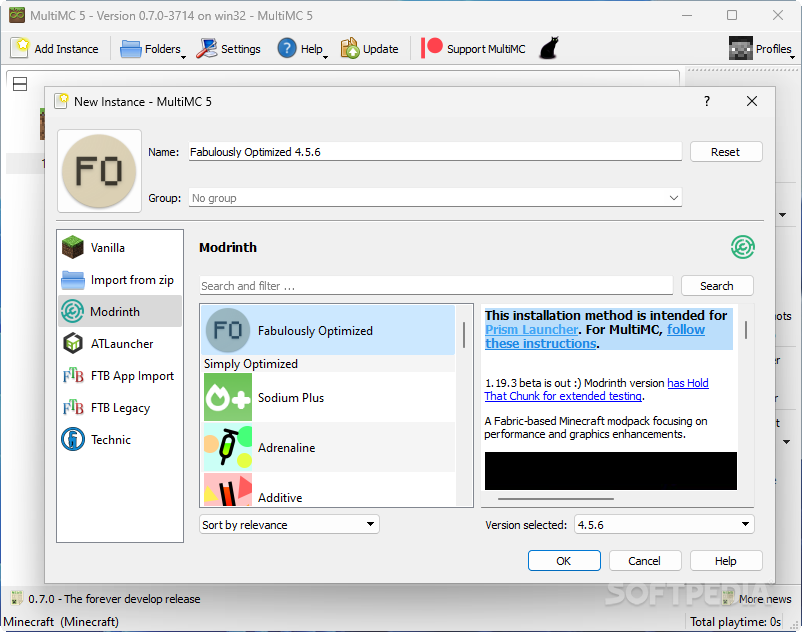Click the Minecraft (Minecraft) status bar text
Screen dimensions: 802x632
pyautogui.click(x=61, y=622)
